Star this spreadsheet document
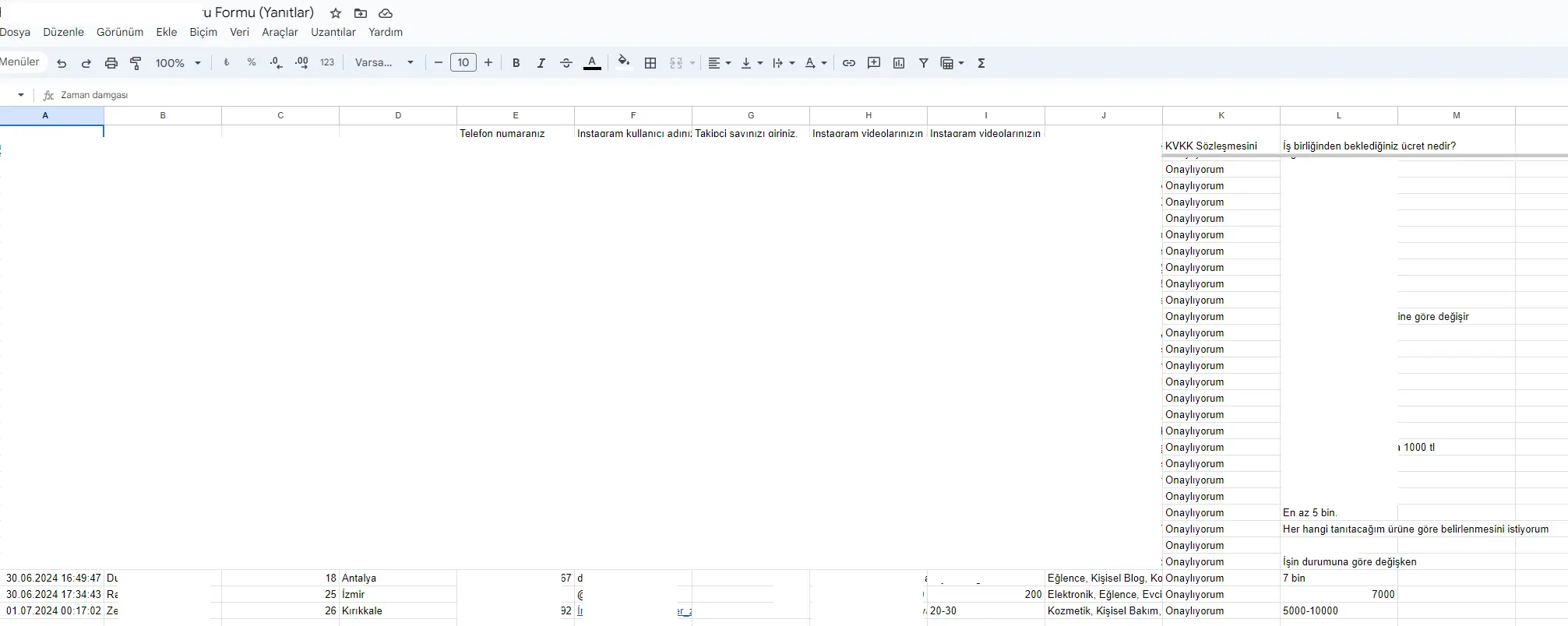Screen dimensions: 1568x626 [x=336, y=13]
